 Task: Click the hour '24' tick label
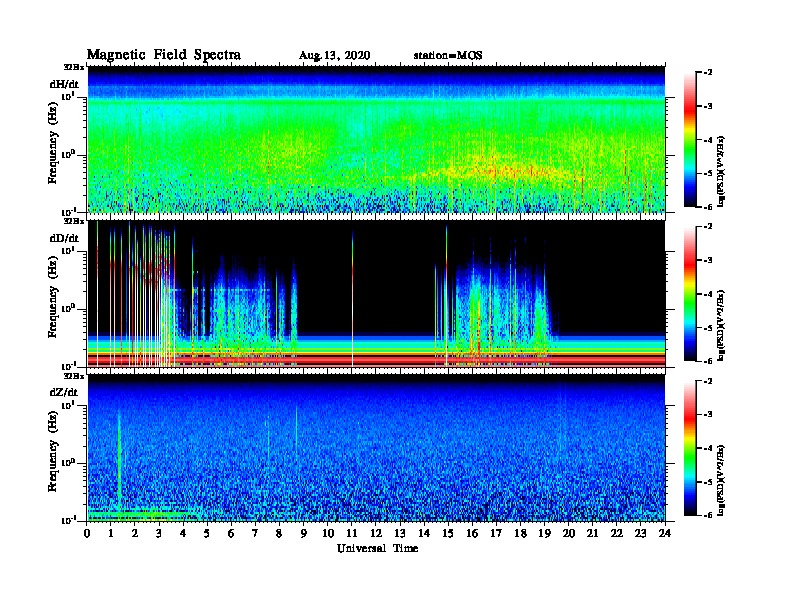[665, 533]
